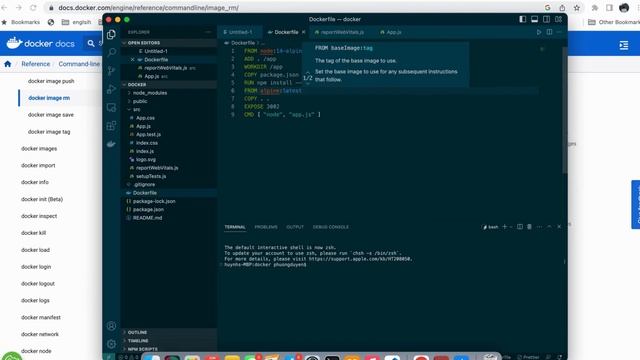The width and height of the screenshot is (640, 360).
Task: Bookmark page with browser star icon
Action: (x=577, y=8)
